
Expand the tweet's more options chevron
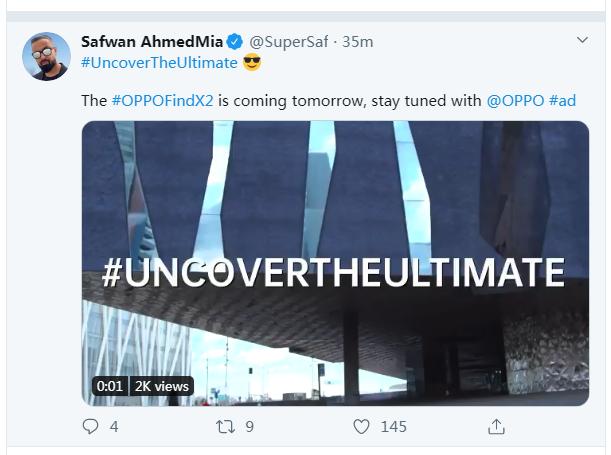(583, 41)
